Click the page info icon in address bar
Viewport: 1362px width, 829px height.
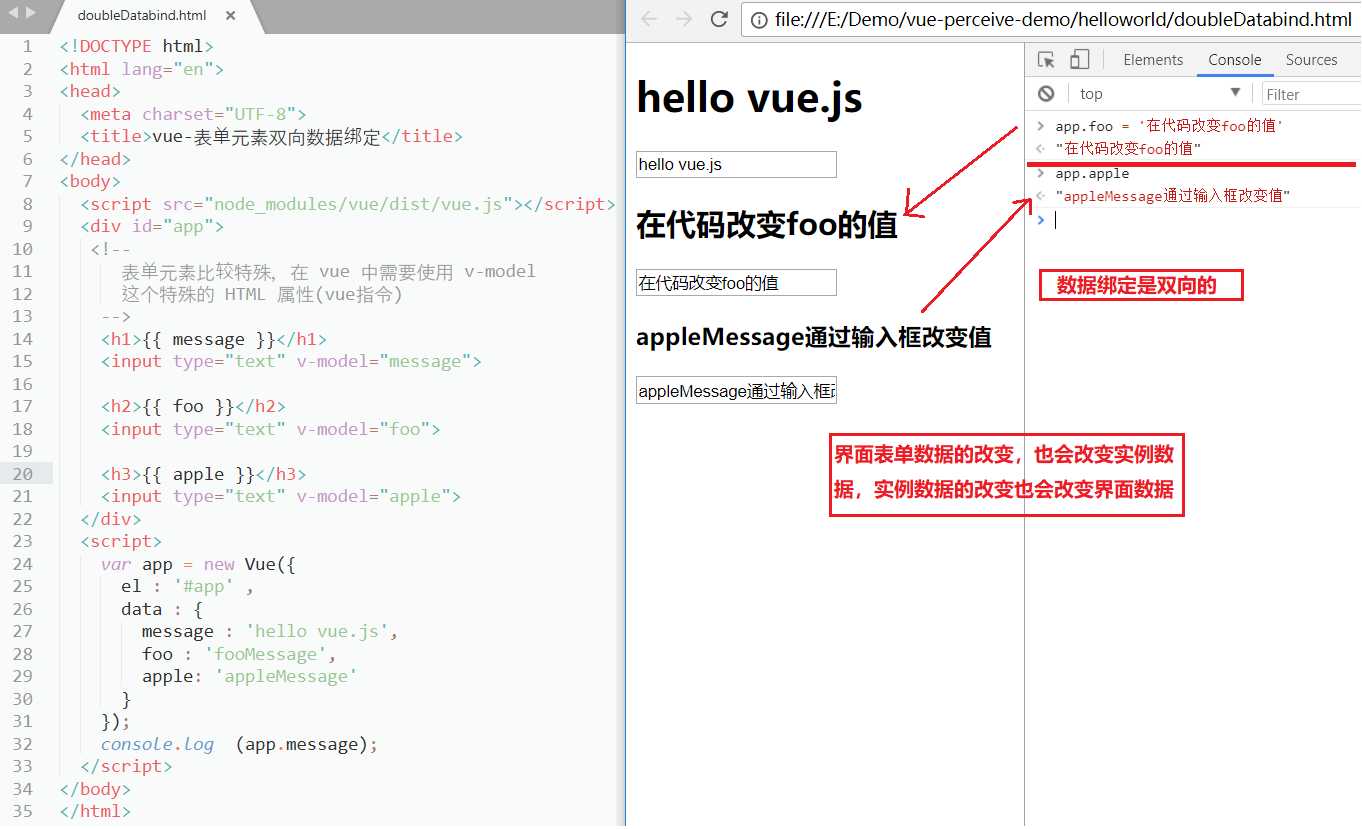point(759,20)
